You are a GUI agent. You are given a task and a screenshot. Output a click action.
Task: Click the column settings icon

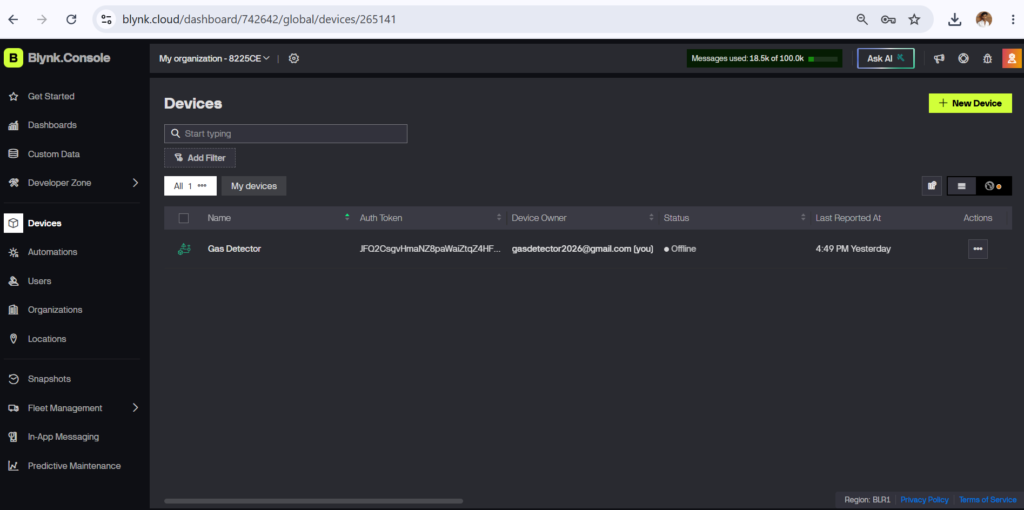932,186
